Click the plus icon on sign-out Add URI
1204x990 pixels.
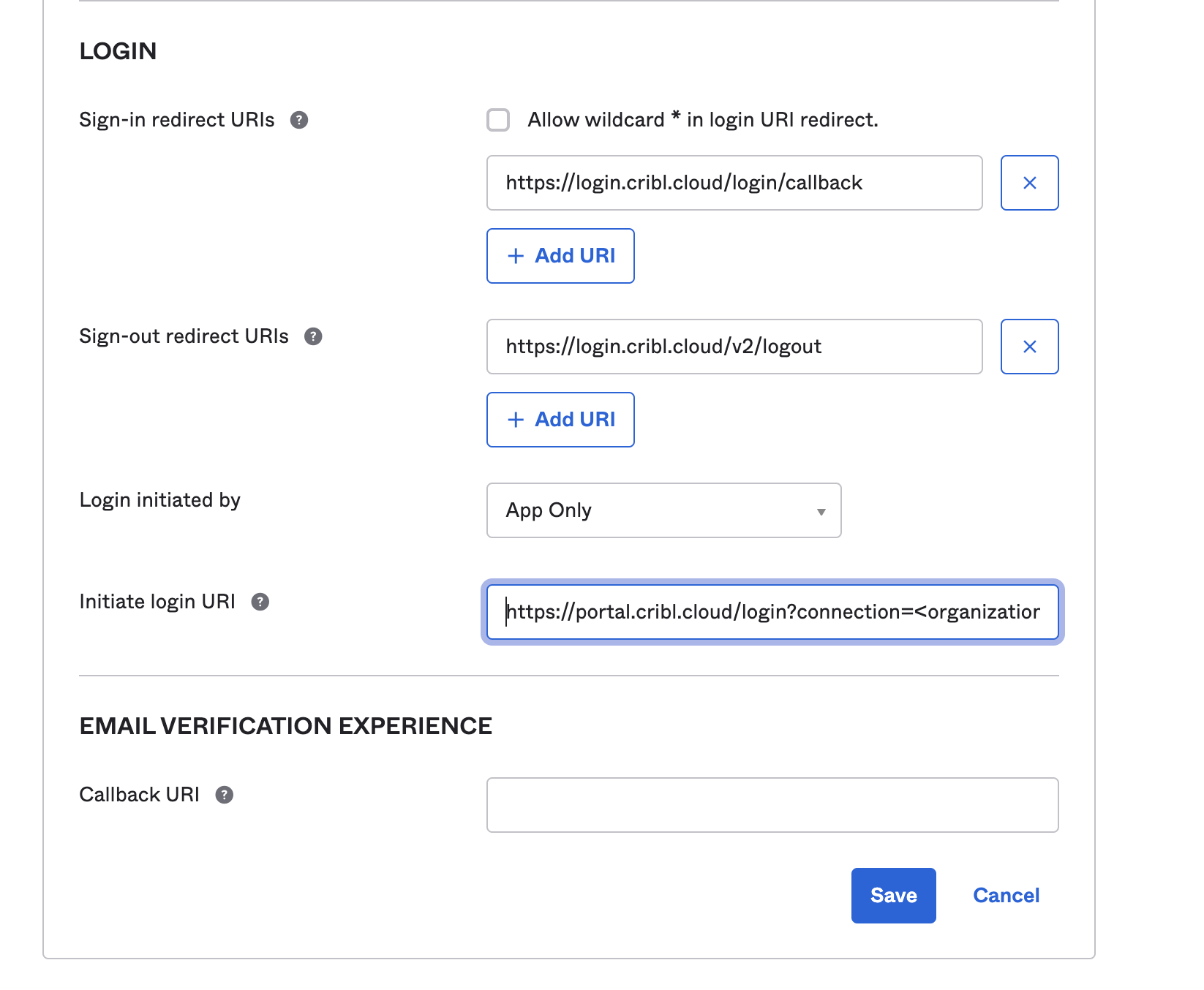click(x=516, y=420)
